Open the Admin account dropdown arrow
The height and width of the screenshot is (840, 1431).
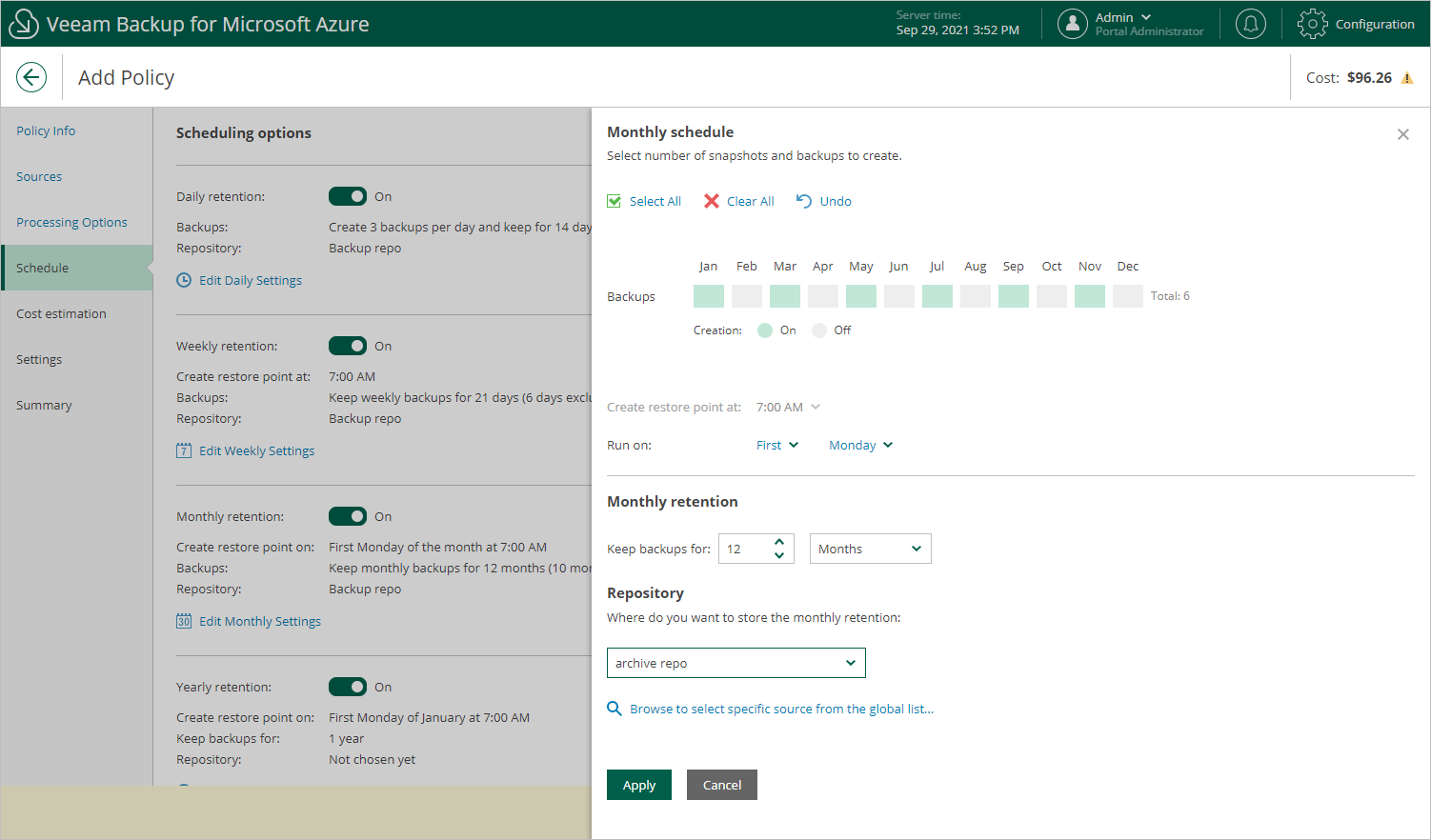click(1146, 17)
